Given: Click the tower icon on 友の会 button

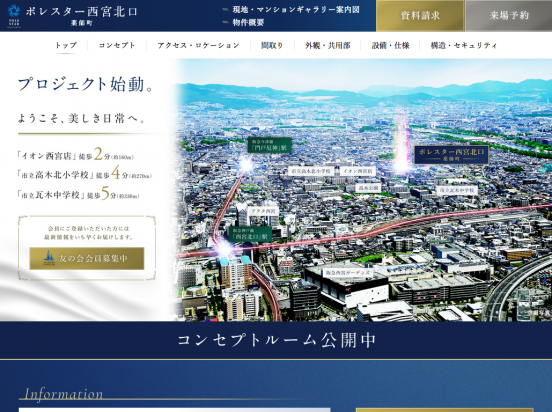Looking at the screenshot, I should point(49,258).
